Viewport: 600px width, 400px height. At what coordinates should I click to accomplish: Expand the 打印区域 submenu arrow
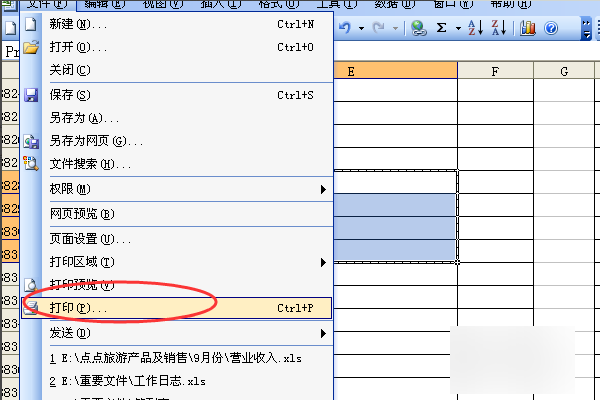pyautogui.click(x=323, y=263)
